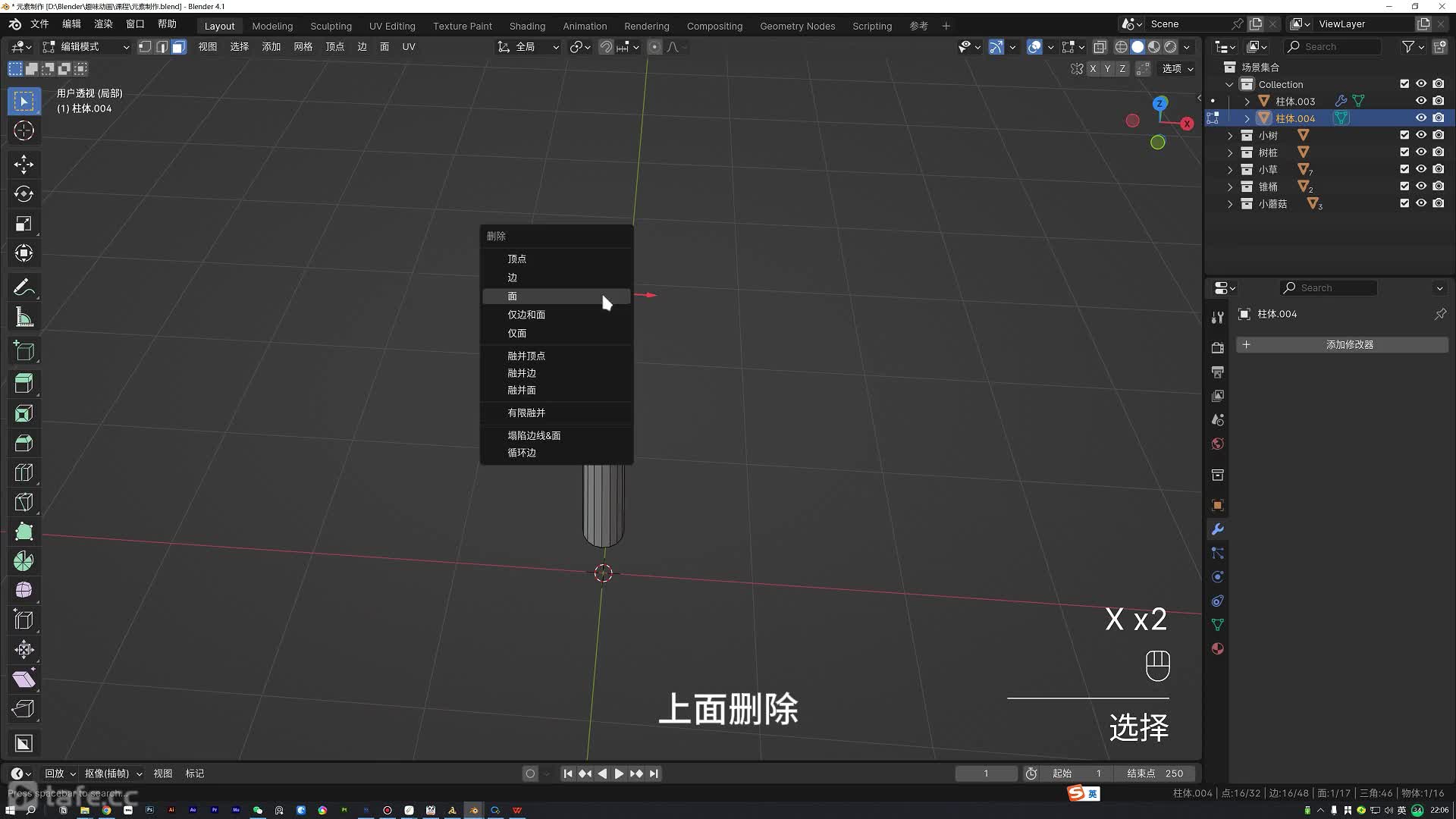Select the Rotate tool
Viewport: 1456px width, 819px height.
[x=24, y=193]
